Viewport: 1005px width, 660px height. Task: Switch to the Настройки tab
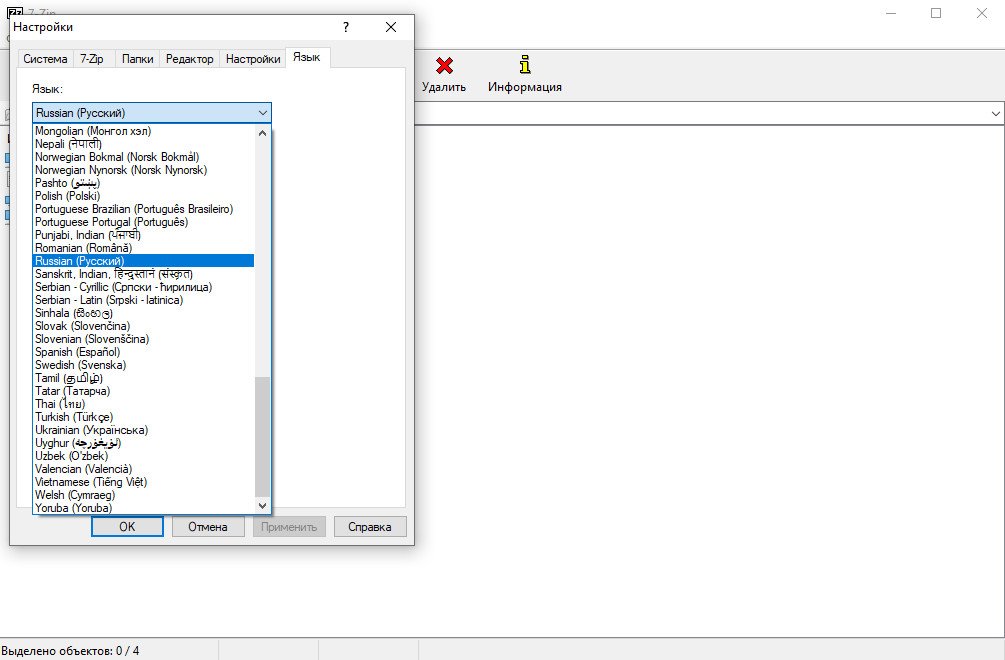point(253,59)
